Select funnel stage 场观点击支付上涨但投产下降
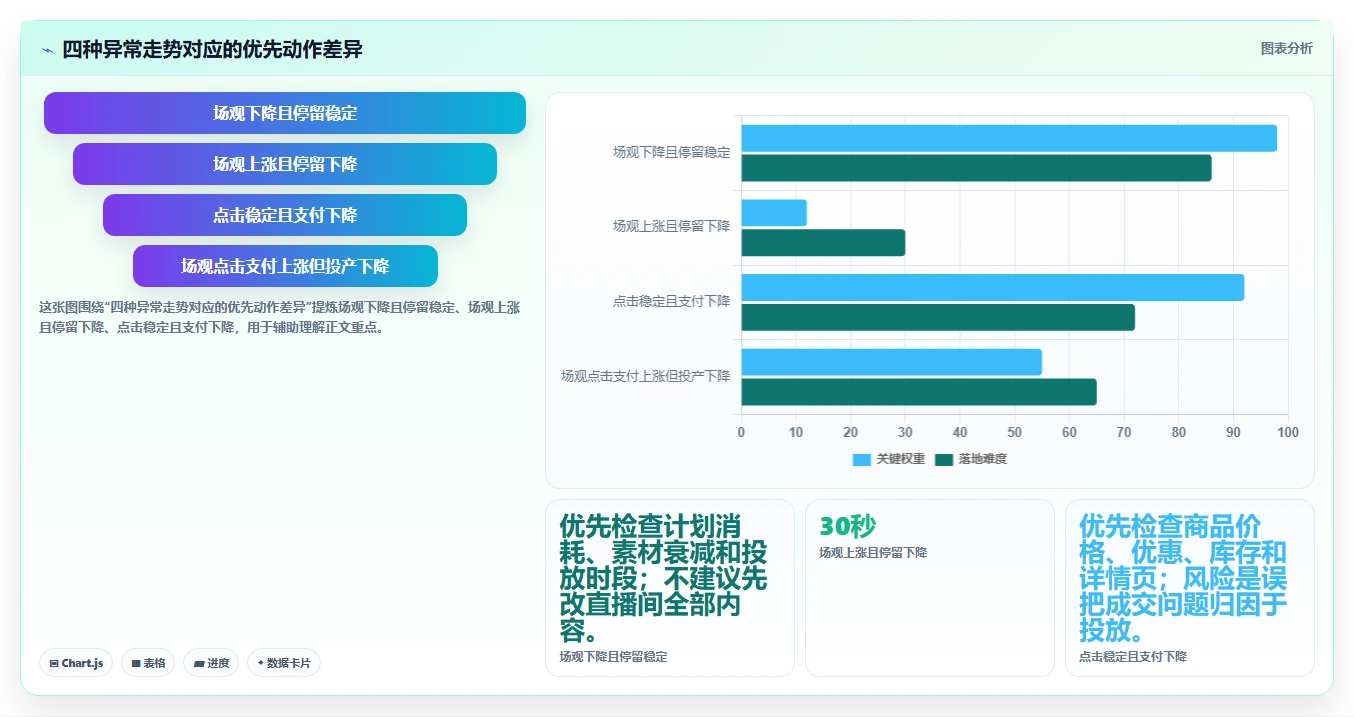1354x717 pixels. click(285, 266)
